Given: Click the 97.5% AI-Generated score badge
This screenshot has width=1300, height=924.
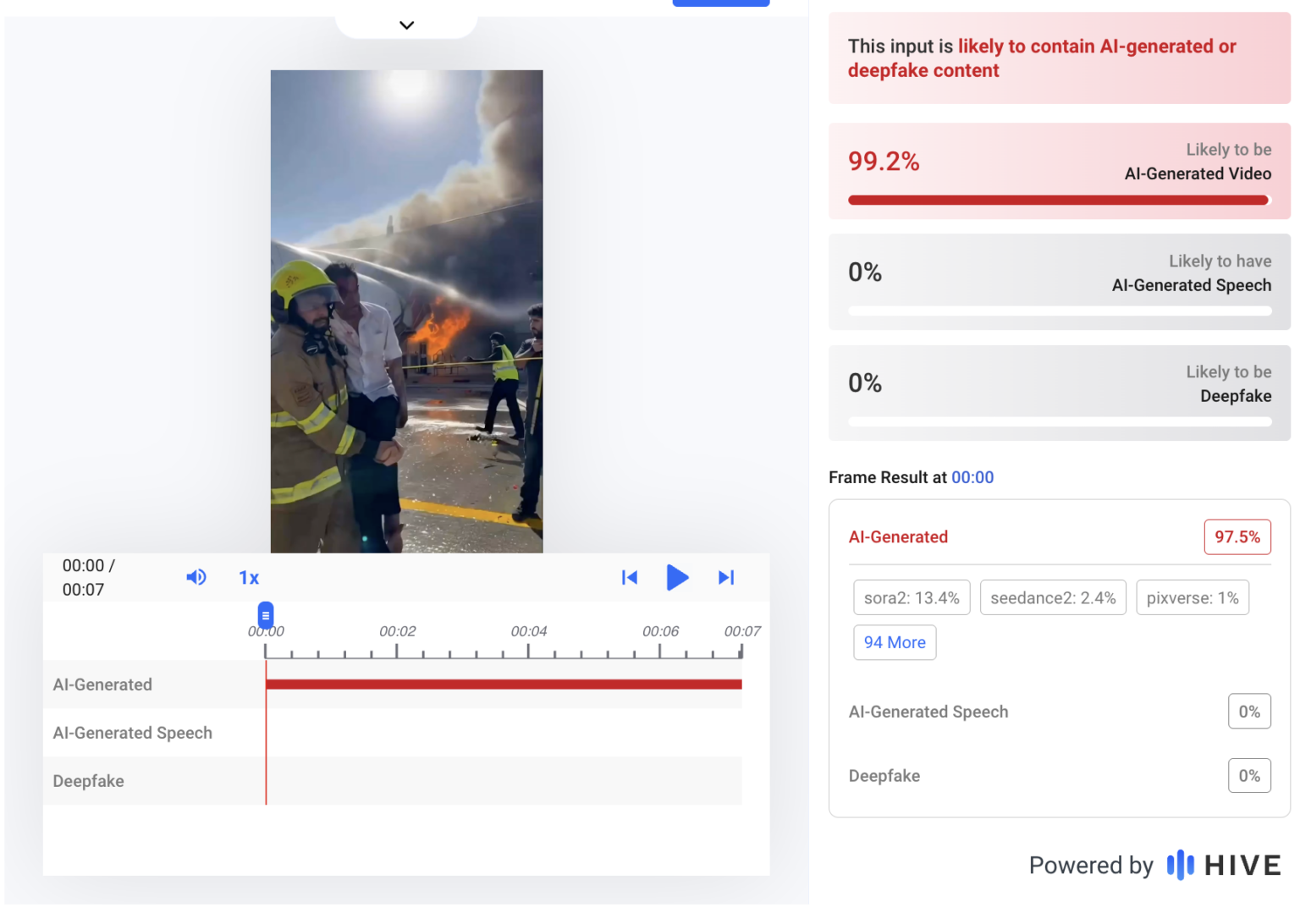Looking at the screenshot, I should [1237, 537].
